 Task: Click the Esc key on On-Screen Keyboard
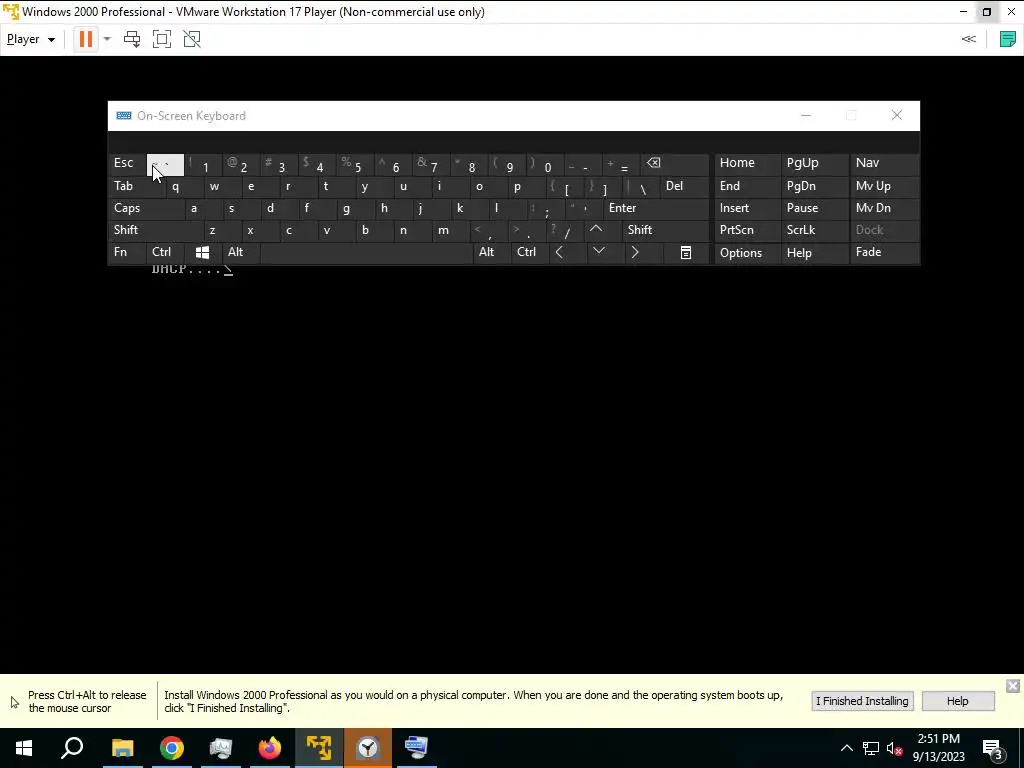pyautogui.click(x=127, y=164)
